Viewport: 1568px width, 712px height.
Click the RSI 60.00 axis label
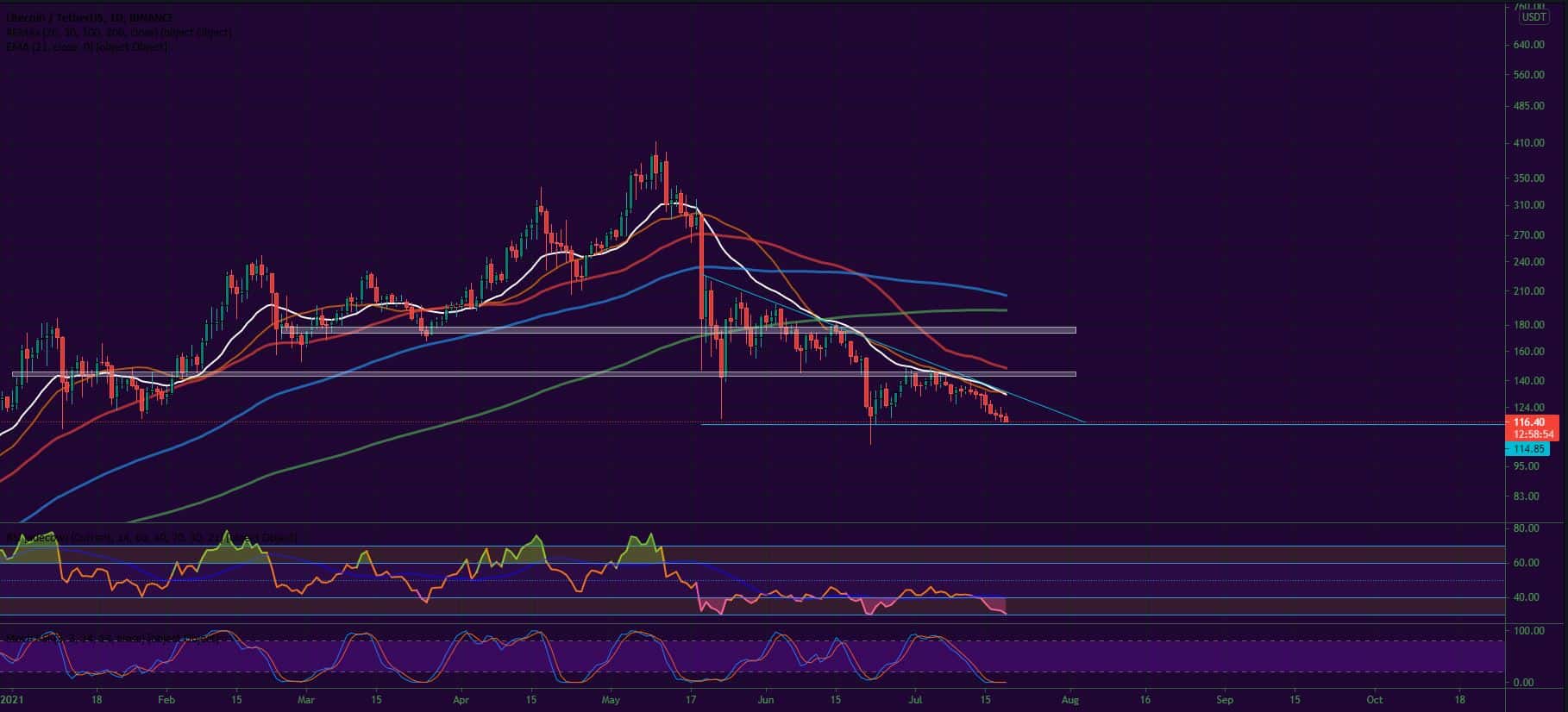(x=1527, y=563)
